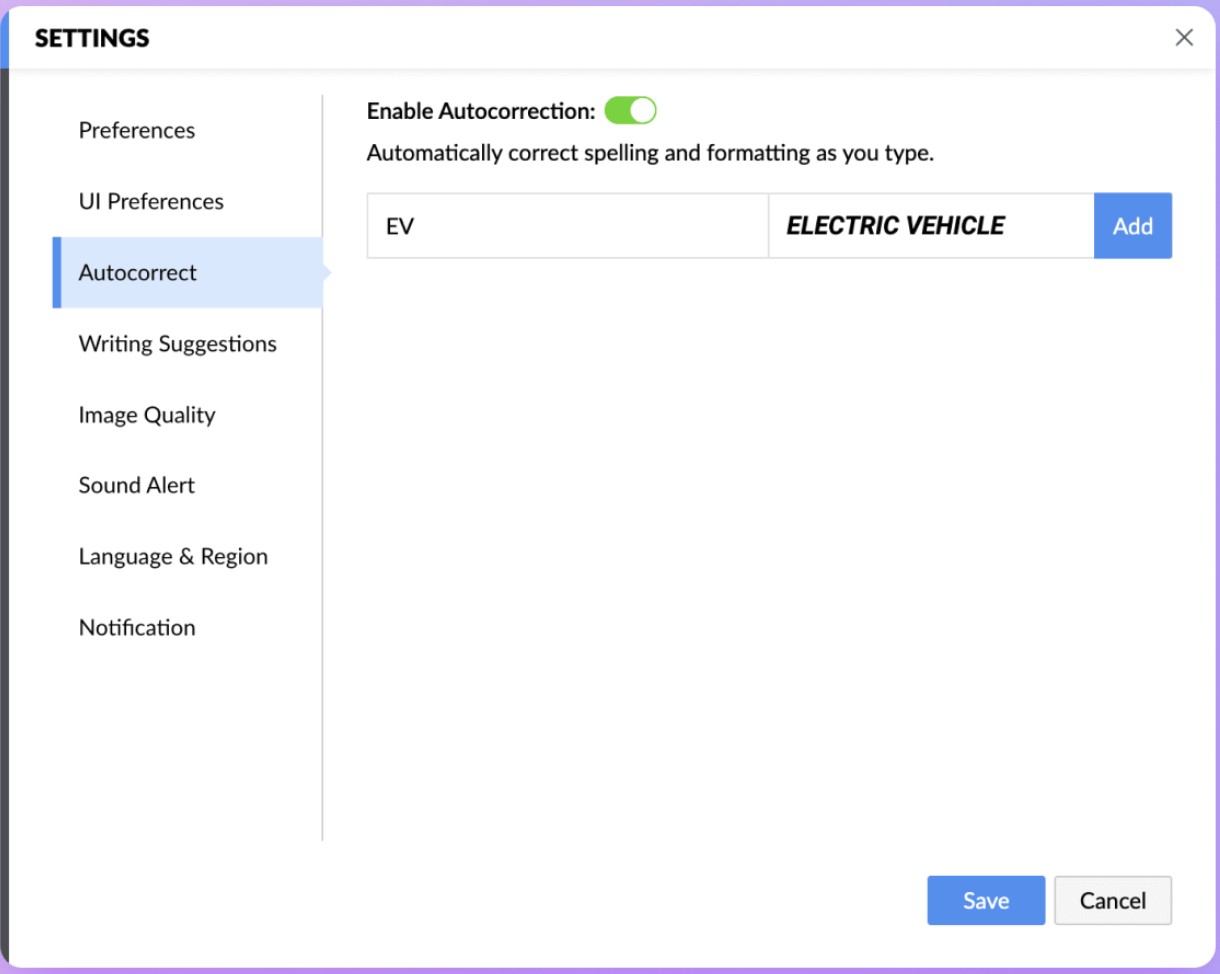Go to Writing Suggestions settings

coord(178,344)
